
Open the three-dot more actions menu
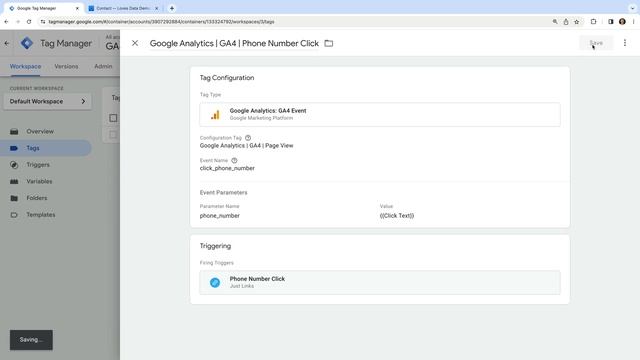[624, 42]
